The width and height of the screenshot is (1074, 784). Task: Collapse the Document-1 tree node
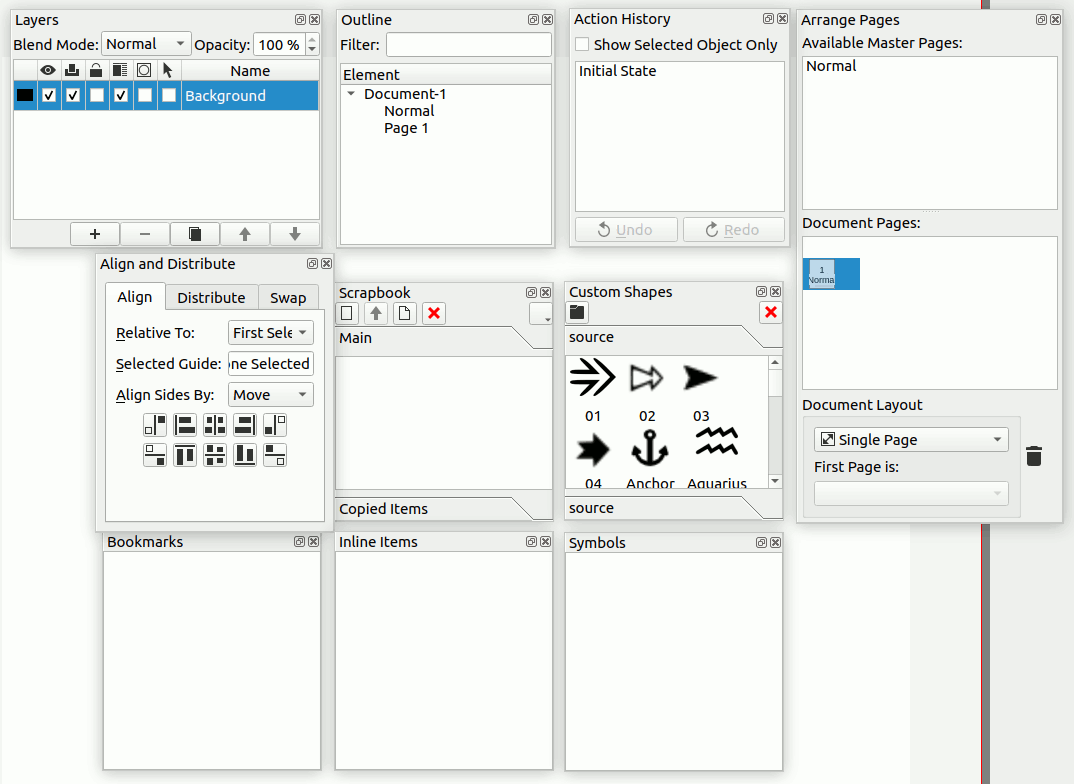[x=351, y=94]
